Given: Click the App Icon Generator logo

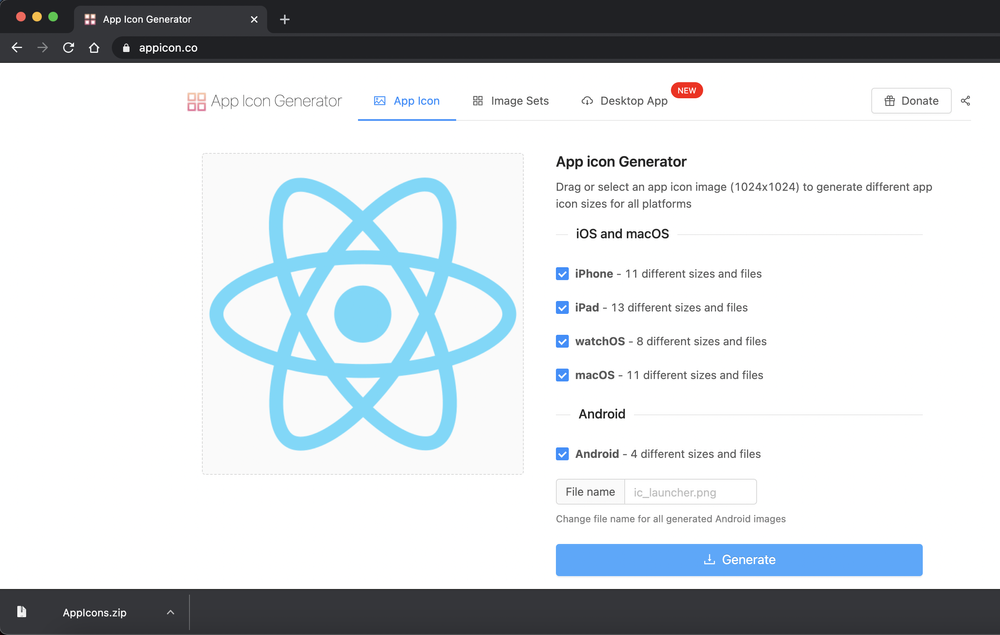Looking at the screenshot, I should click(264, 101).
